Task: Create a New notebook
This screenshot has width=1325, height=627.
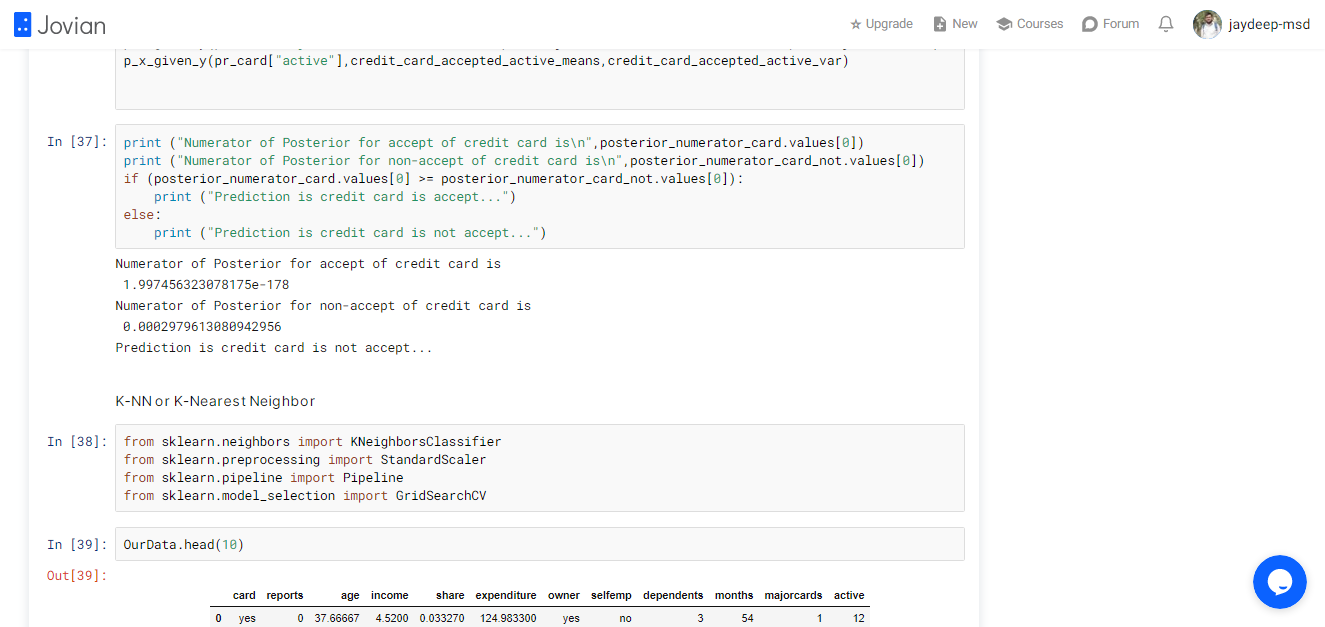Action: coord(955,24)
